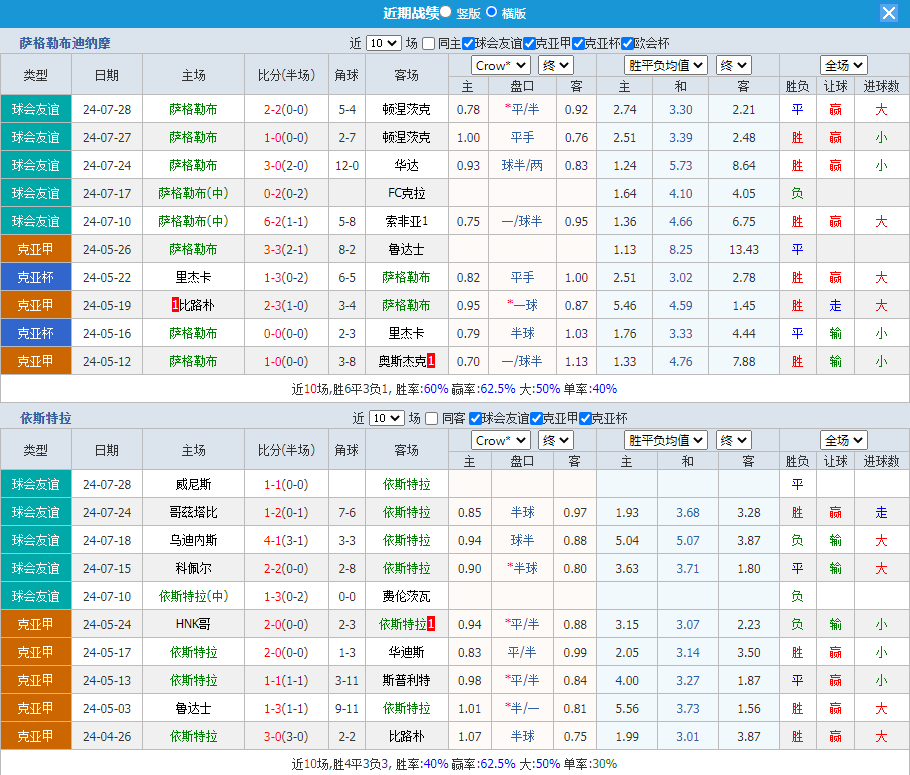View the 4-1(3-1) match score
The height and width of the screenshot is (775, 910).
pos(286,540)
